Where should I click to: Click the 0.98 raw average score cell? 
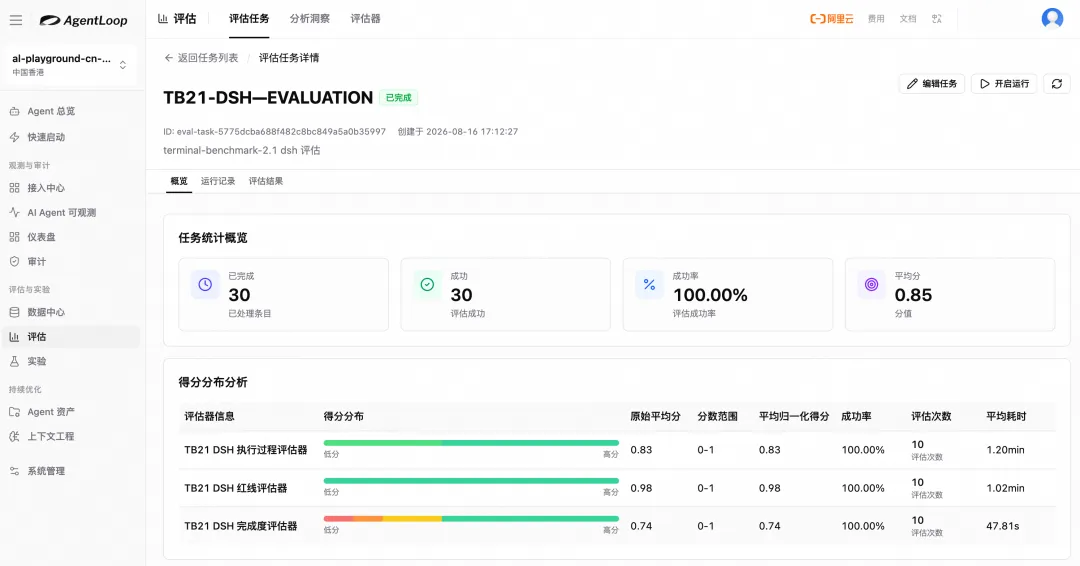click(641, 488)
